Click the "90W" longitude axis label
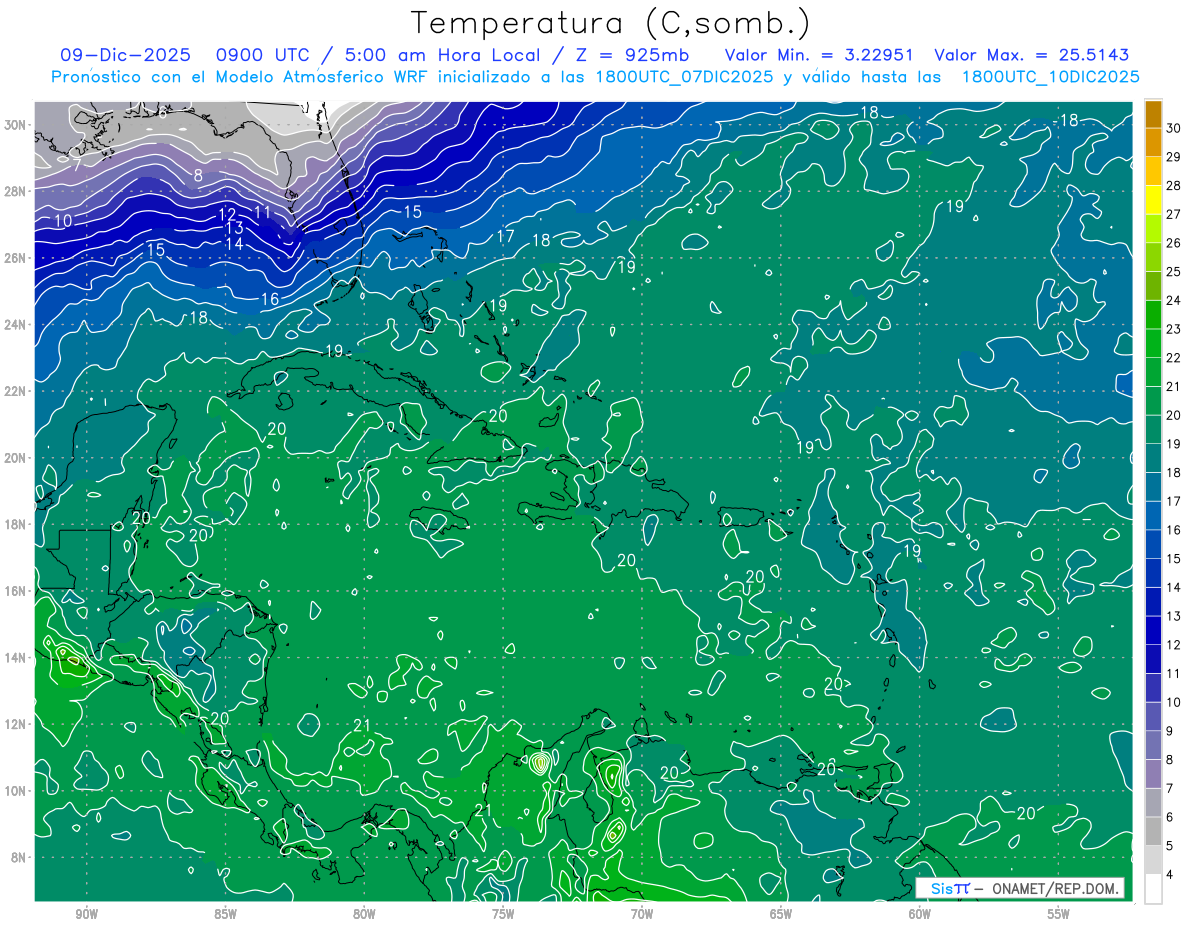Viewport: 1200px width, 927px height. point(86,914)
